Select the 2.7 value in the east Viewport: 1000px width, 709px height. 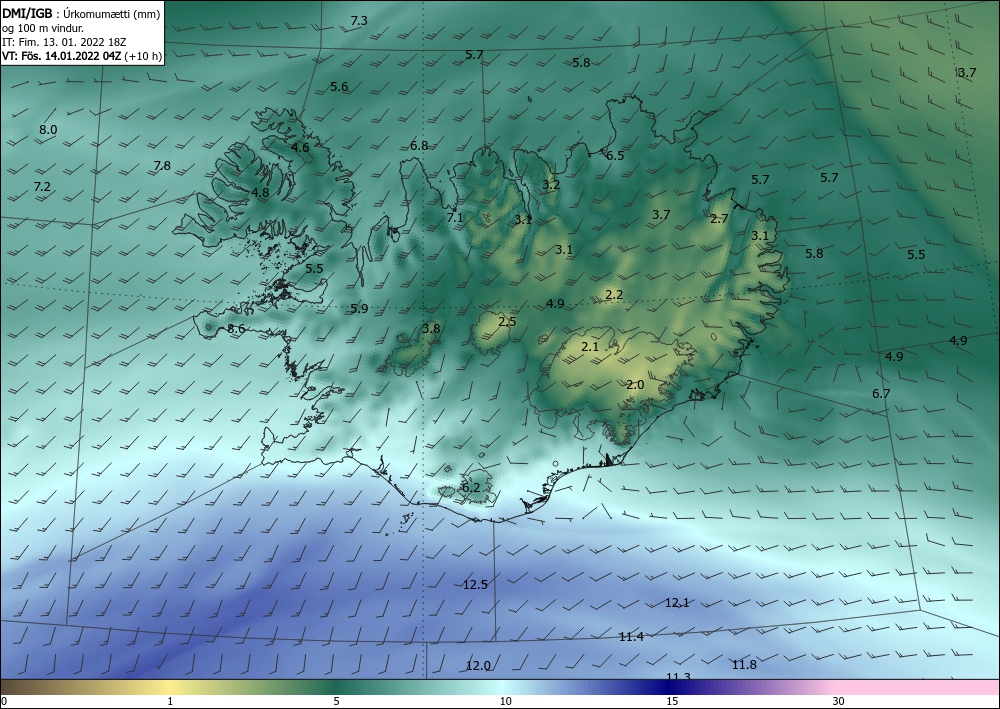719,219
